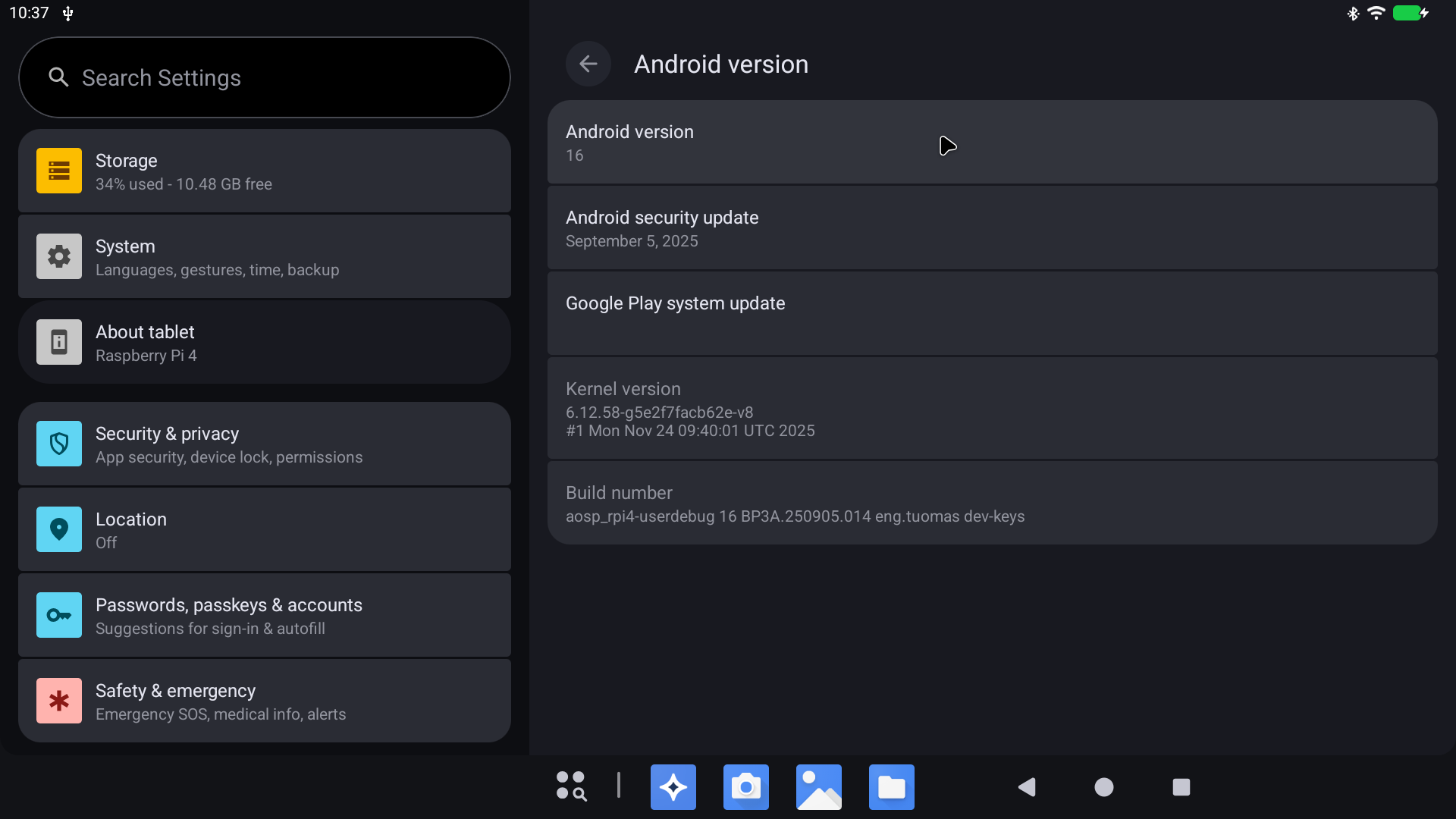
Task: Click the About tablet device icon
Action: click(58, 342)
